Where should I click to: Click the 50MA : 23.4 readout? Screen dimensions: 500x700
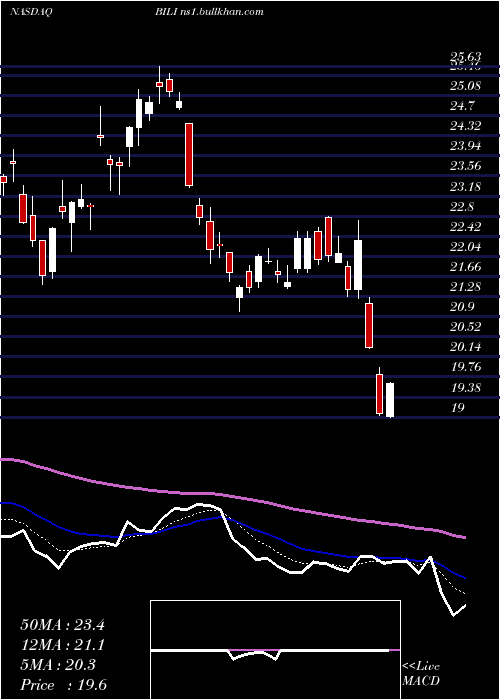click(62, 625)
